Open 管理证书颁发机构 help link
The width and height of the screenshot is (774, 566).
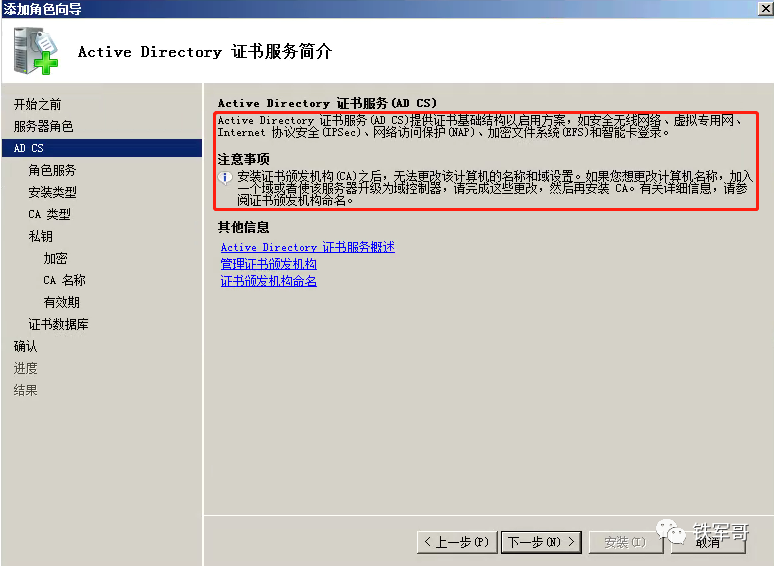268,264
